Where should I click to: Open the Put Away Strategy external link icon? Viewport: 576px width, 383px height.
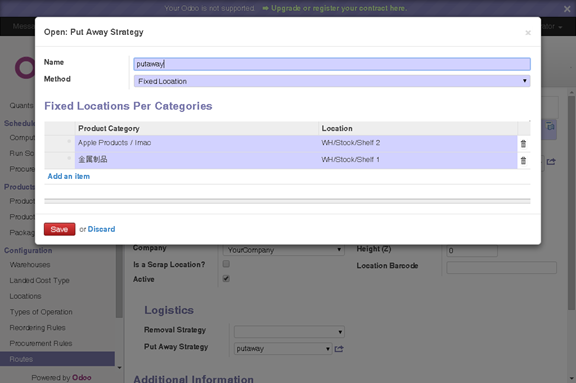coord(339,349)
